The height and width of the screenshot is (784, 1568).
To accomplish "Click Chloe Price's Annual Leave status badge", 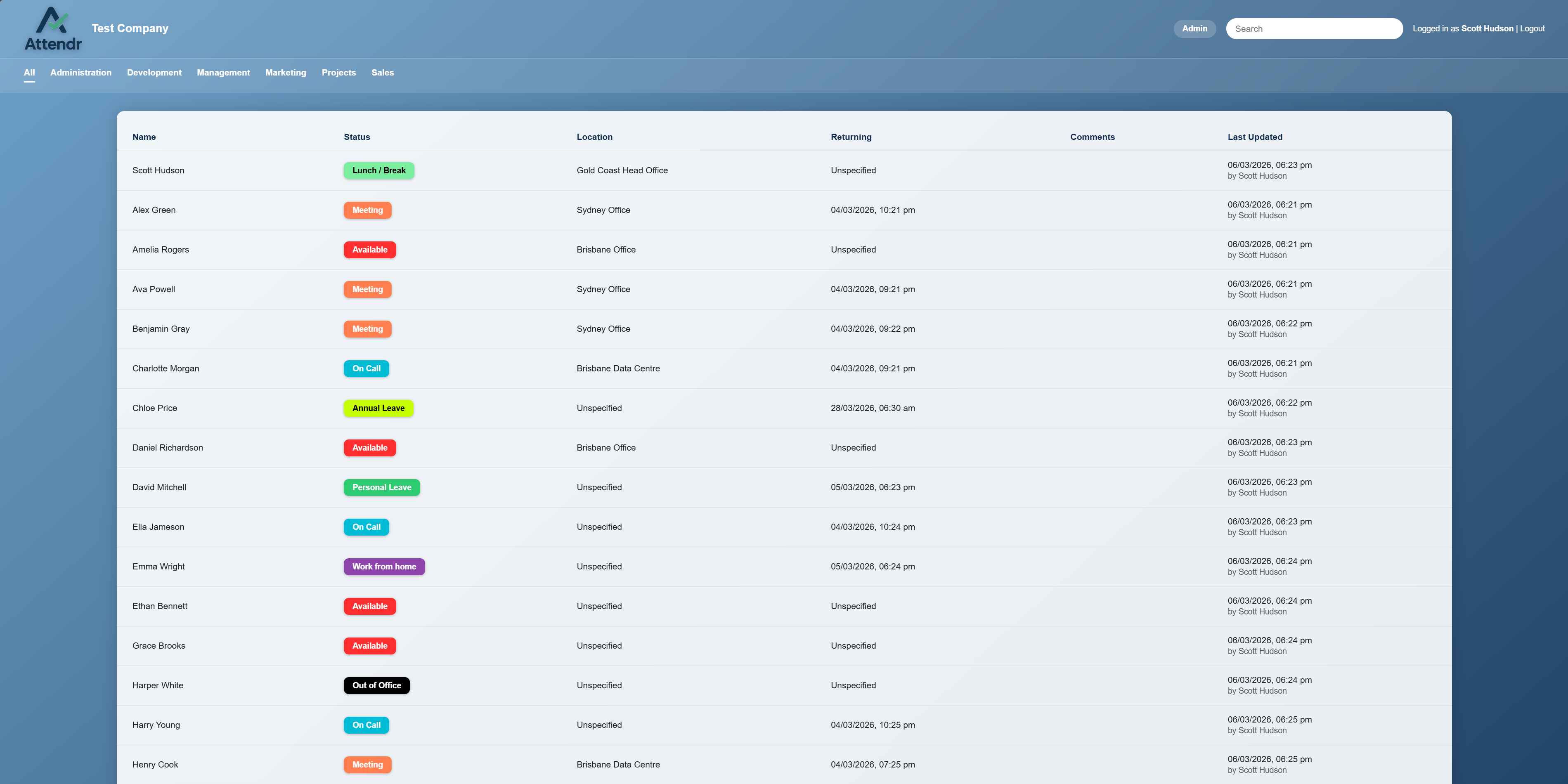I will (378, 408).
